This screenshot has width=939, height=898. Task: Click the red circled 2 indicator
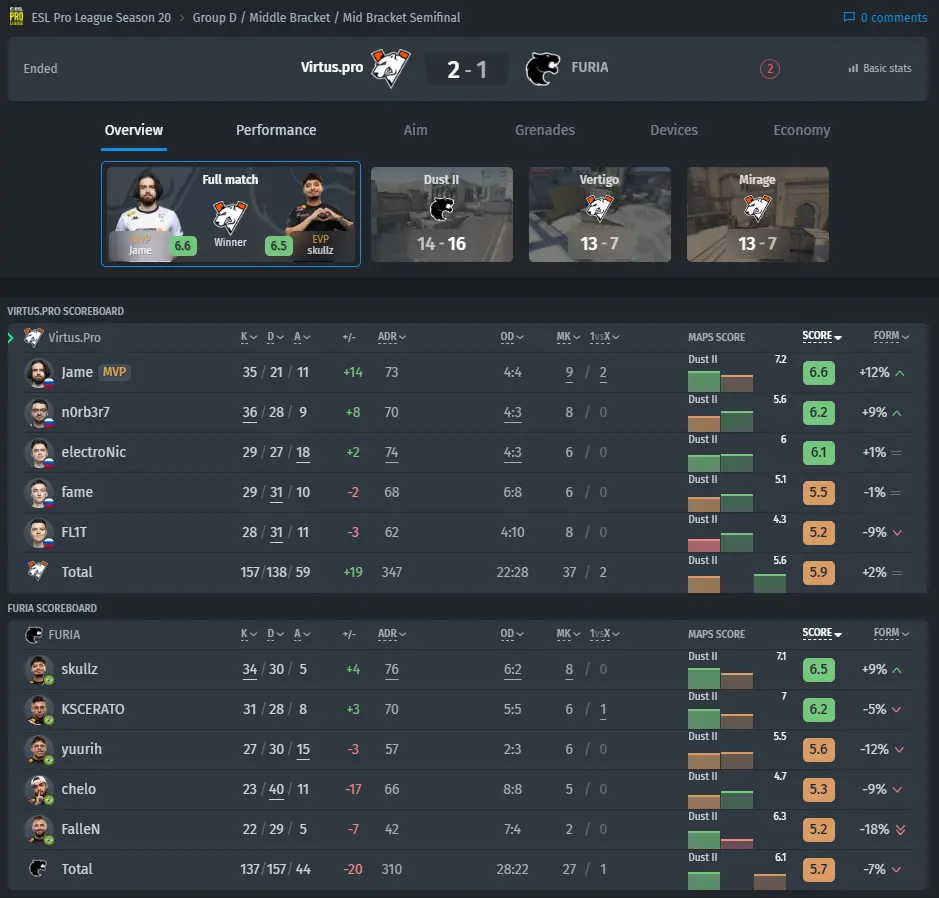pyautogui.click(x=770, y=69)
